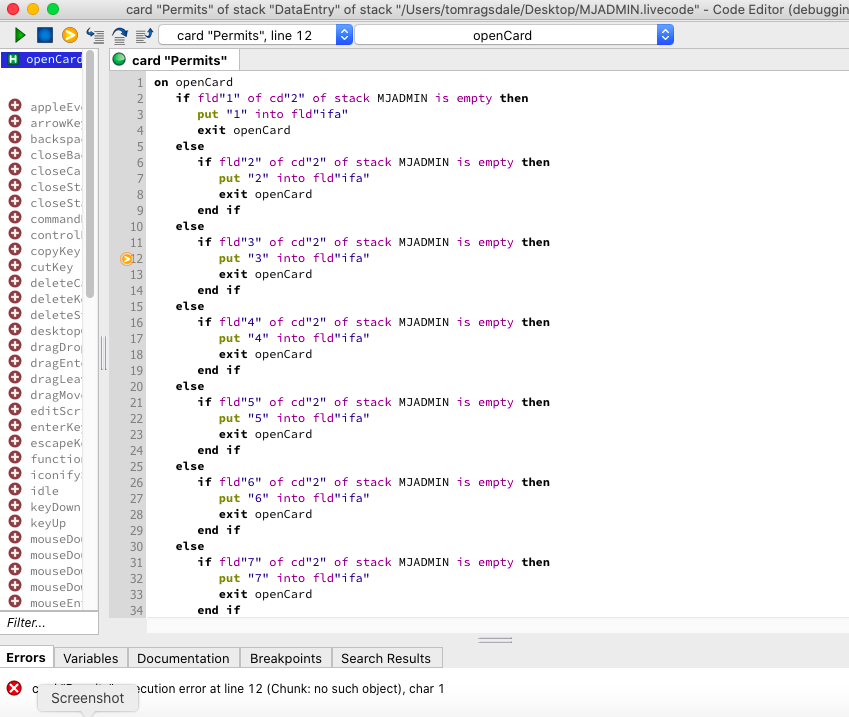The image size is (849, 717).
Task: Open the openCard handler dropdown
Action: (x=514, y=35)
